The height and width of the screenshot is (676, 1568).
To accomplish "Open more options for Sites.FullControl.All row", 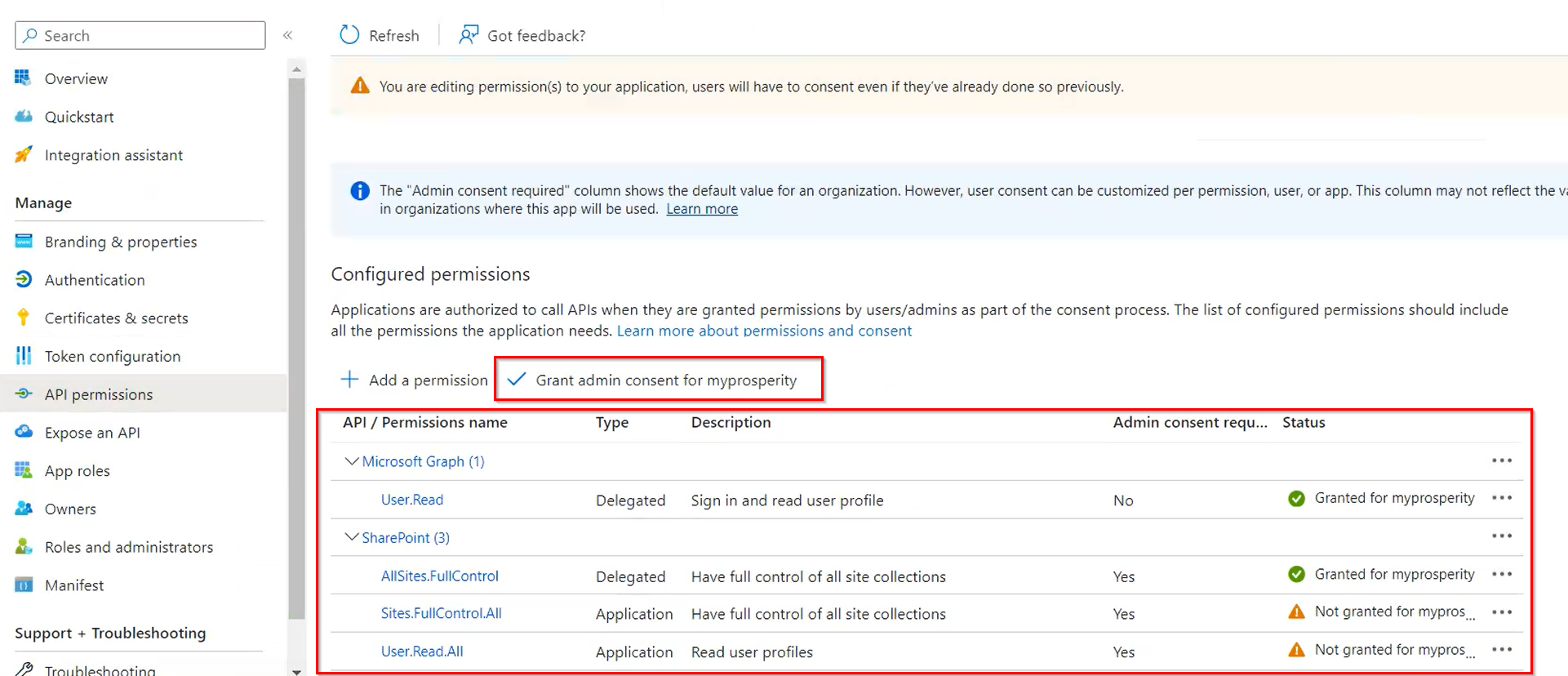I will [x=1502, y=612].
